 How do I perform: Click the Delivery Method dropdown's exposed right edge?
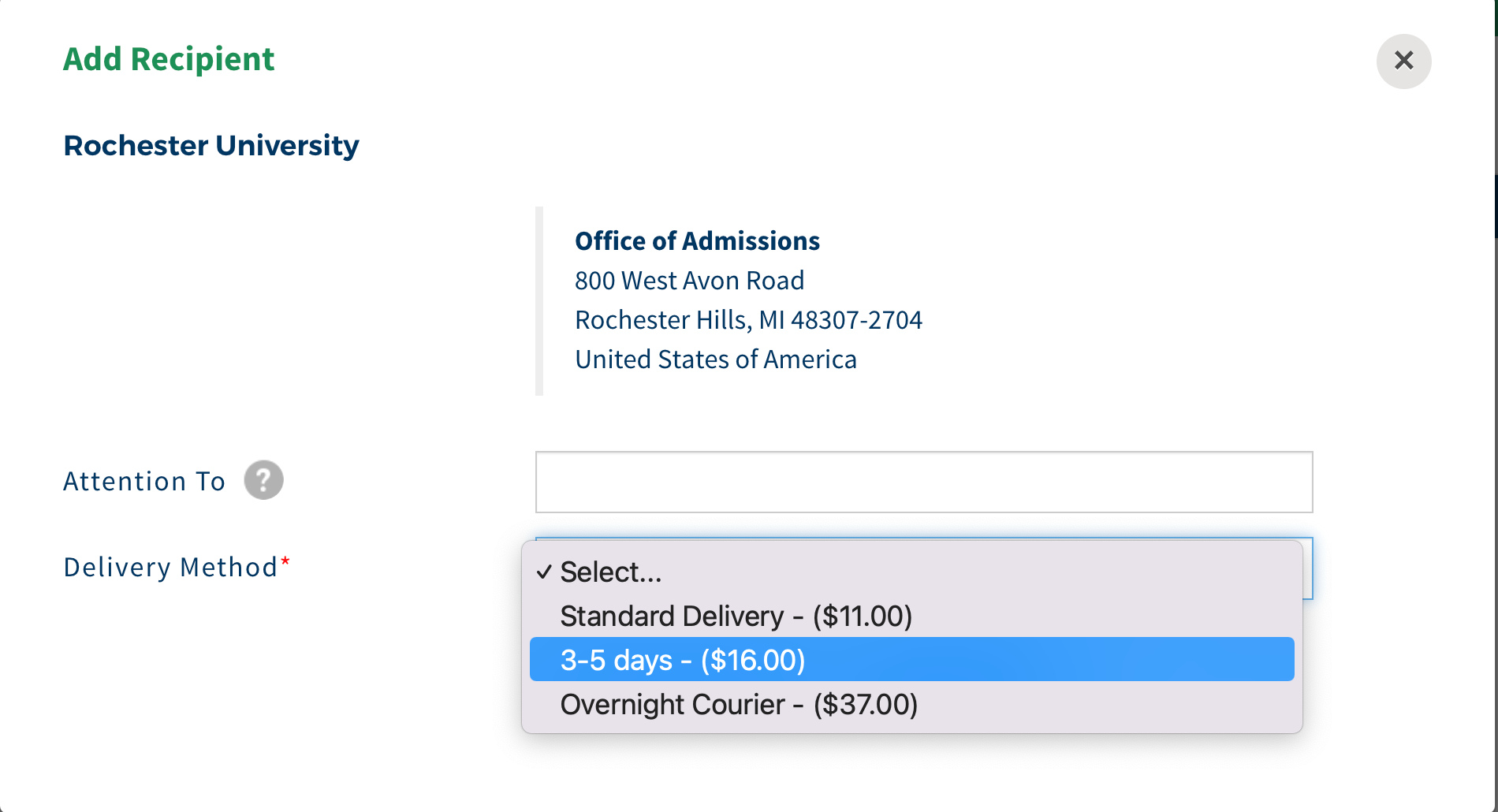click(1307, 568)
